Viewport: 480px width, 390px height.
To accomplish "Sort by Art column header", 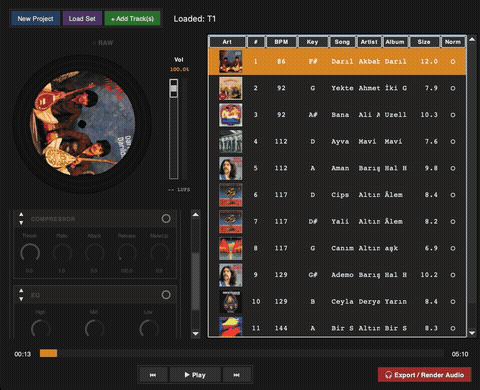I will click(x=227, y=42).
